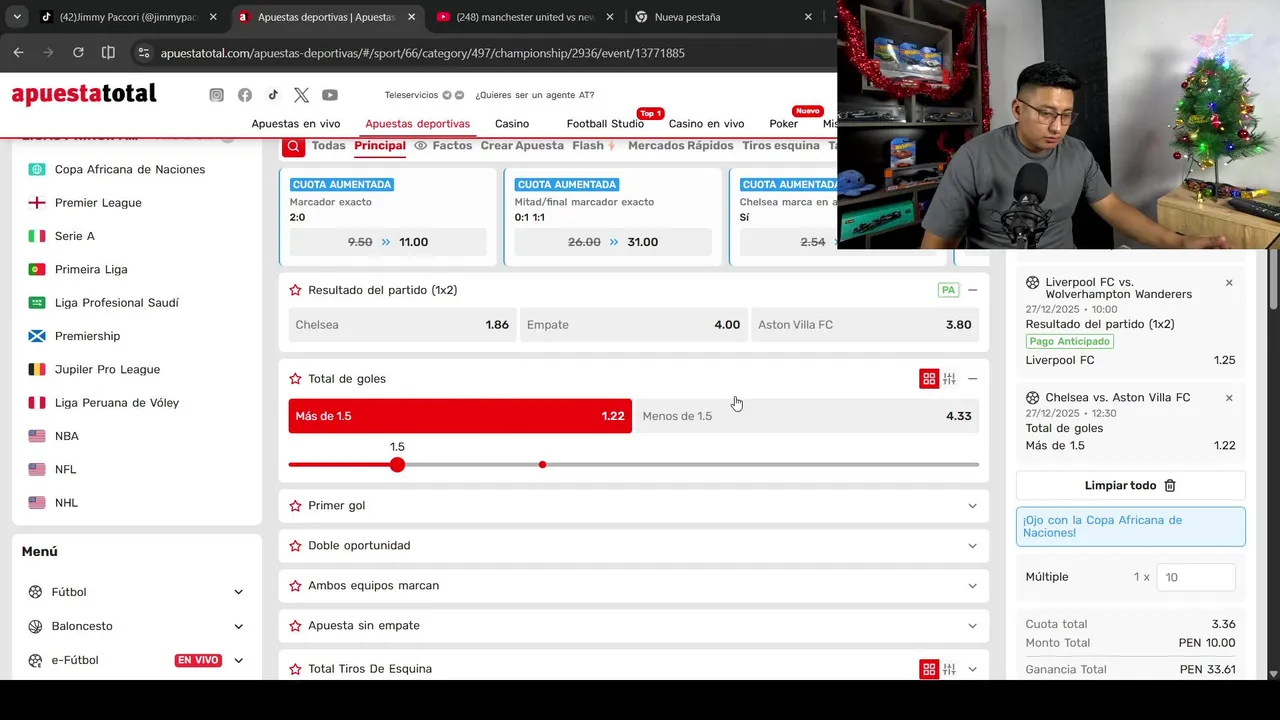Screen dimensions: 1280x720
Task: Switch to the Tiros esquina tab
Action: click(x=781, y=146)
